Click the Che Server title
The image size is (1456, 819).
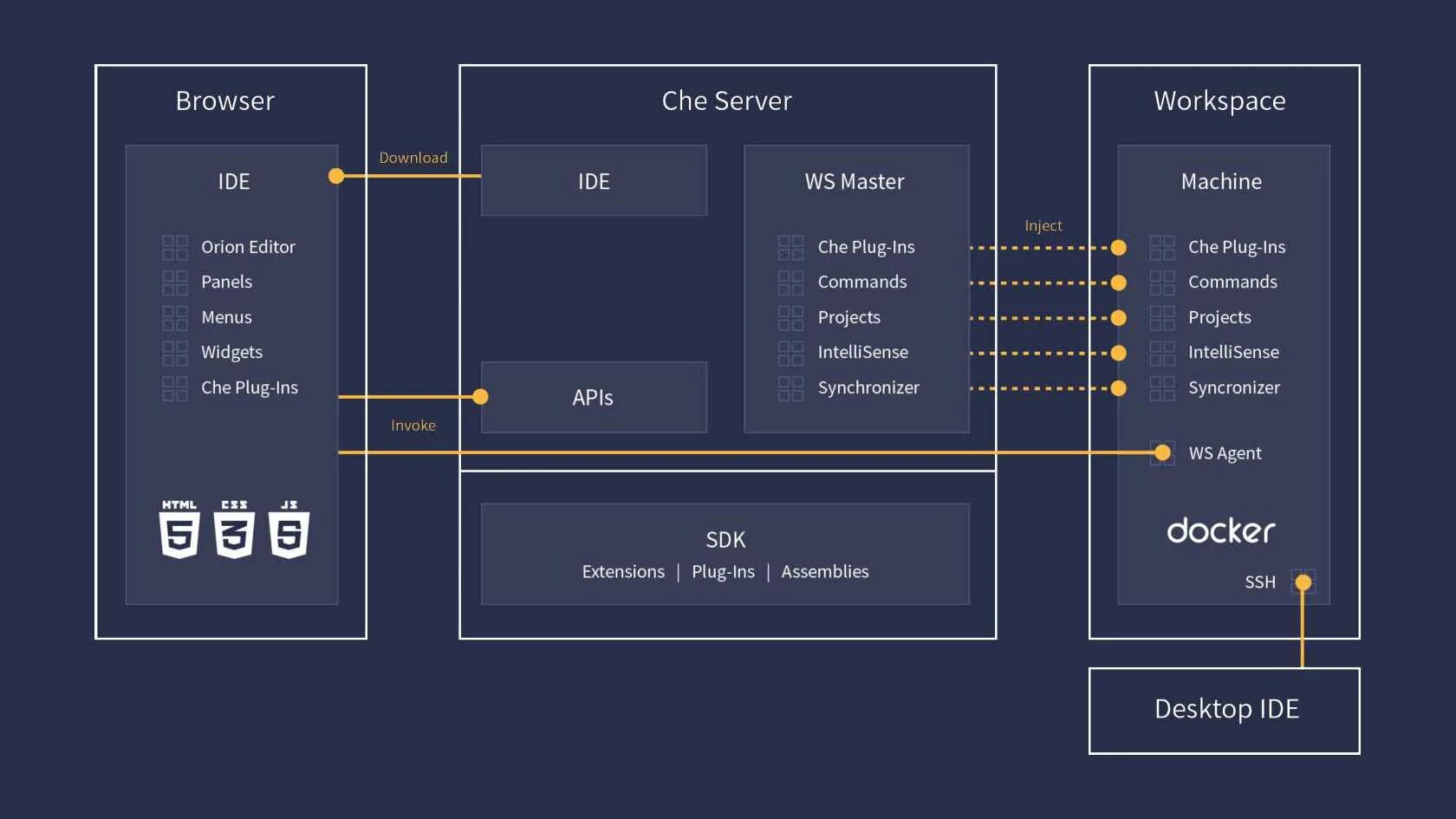click(x=727, y=101)
